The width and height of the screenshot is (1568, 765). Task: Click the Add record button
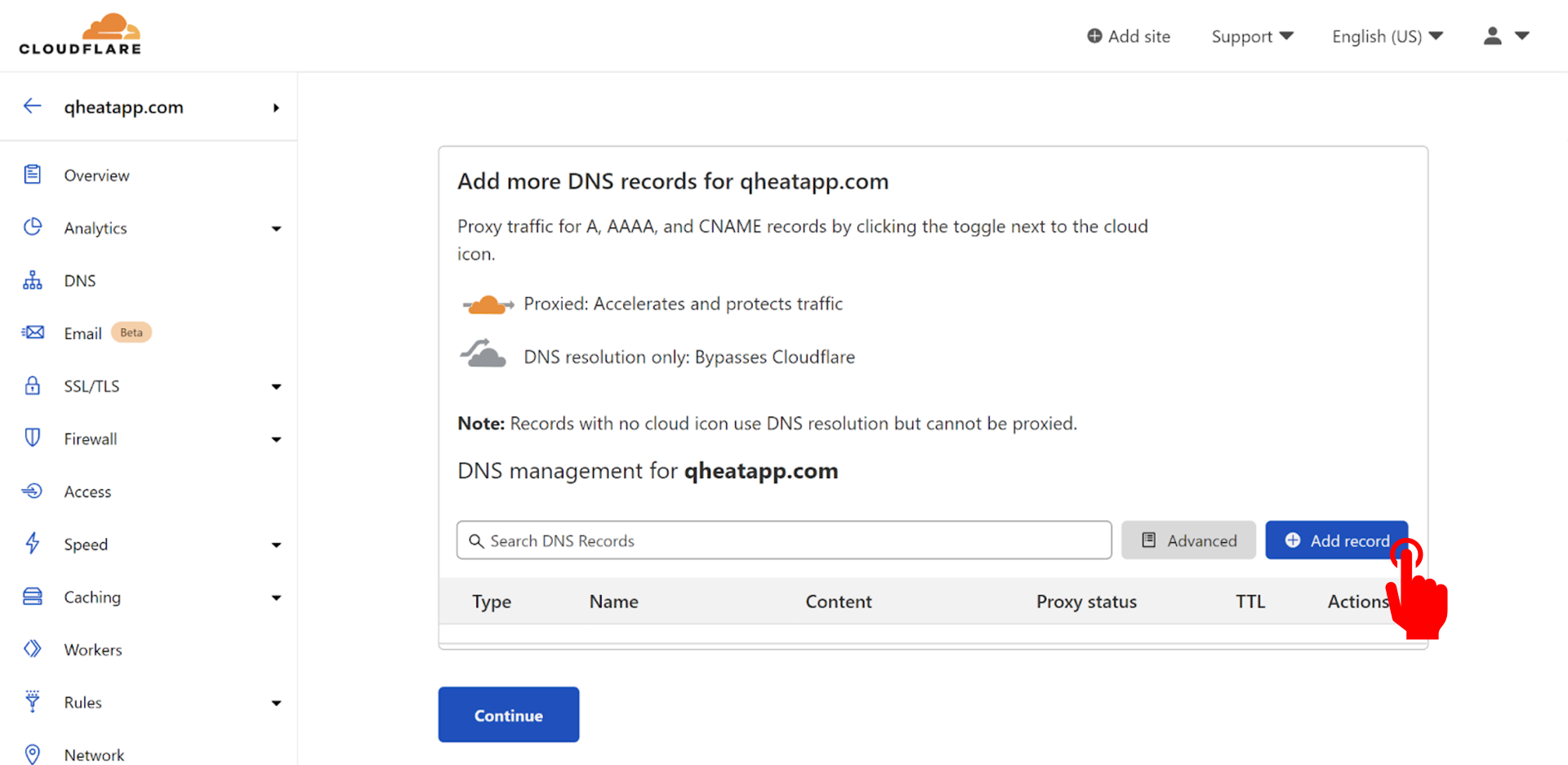[1336, 540]
